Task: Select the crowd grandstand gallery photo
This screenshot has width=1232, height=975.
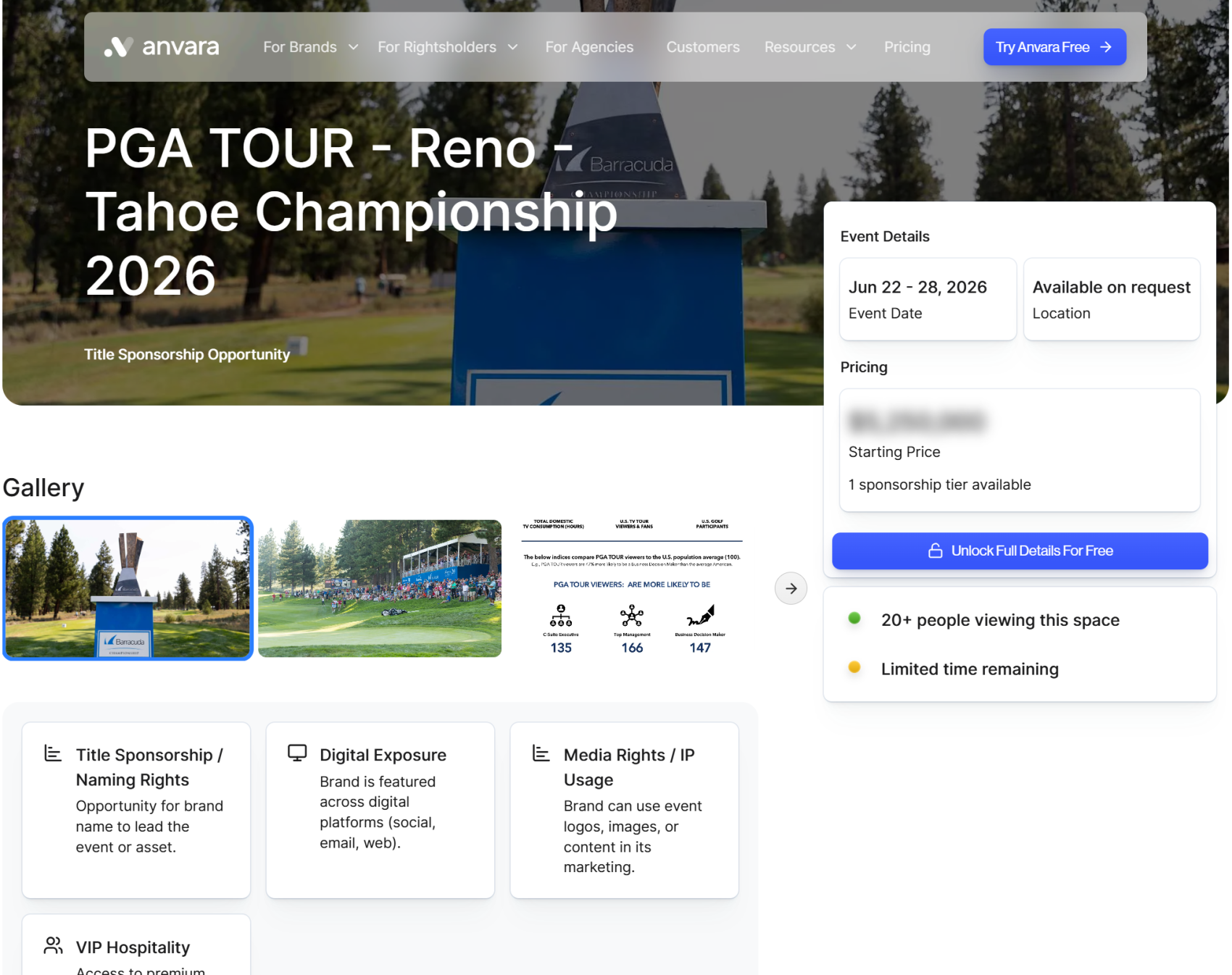Action: click(x=380, y=588)
